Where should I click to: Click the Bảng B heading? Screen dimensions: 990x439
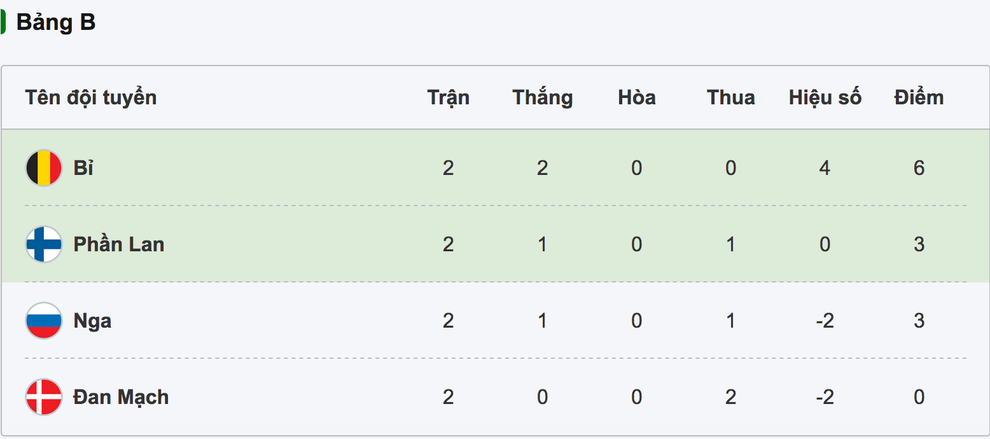pyautogui.click(x=56, y=22)
